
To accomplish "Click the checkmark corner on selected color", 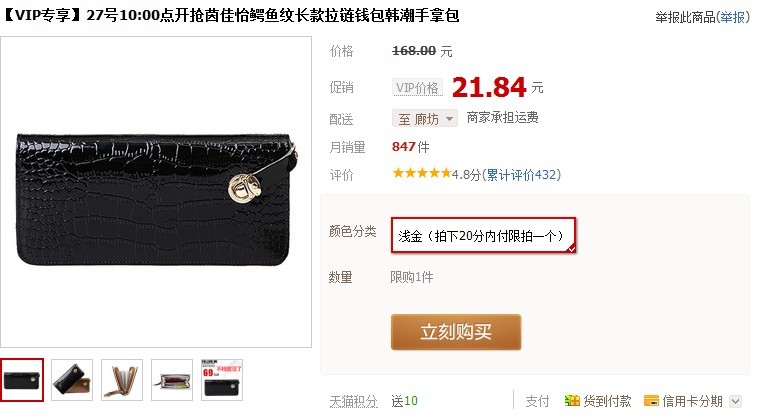I will click(571, 249).
